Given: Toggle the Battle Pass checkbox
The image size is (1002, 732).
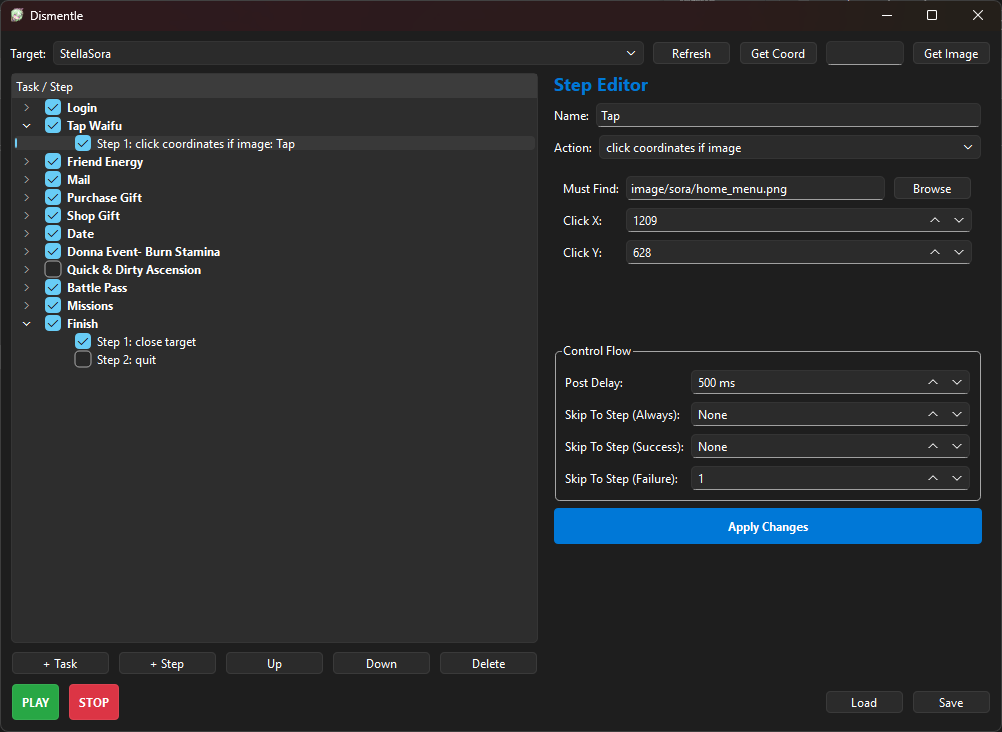Looking at the screenshot, I should coord(53,287).
